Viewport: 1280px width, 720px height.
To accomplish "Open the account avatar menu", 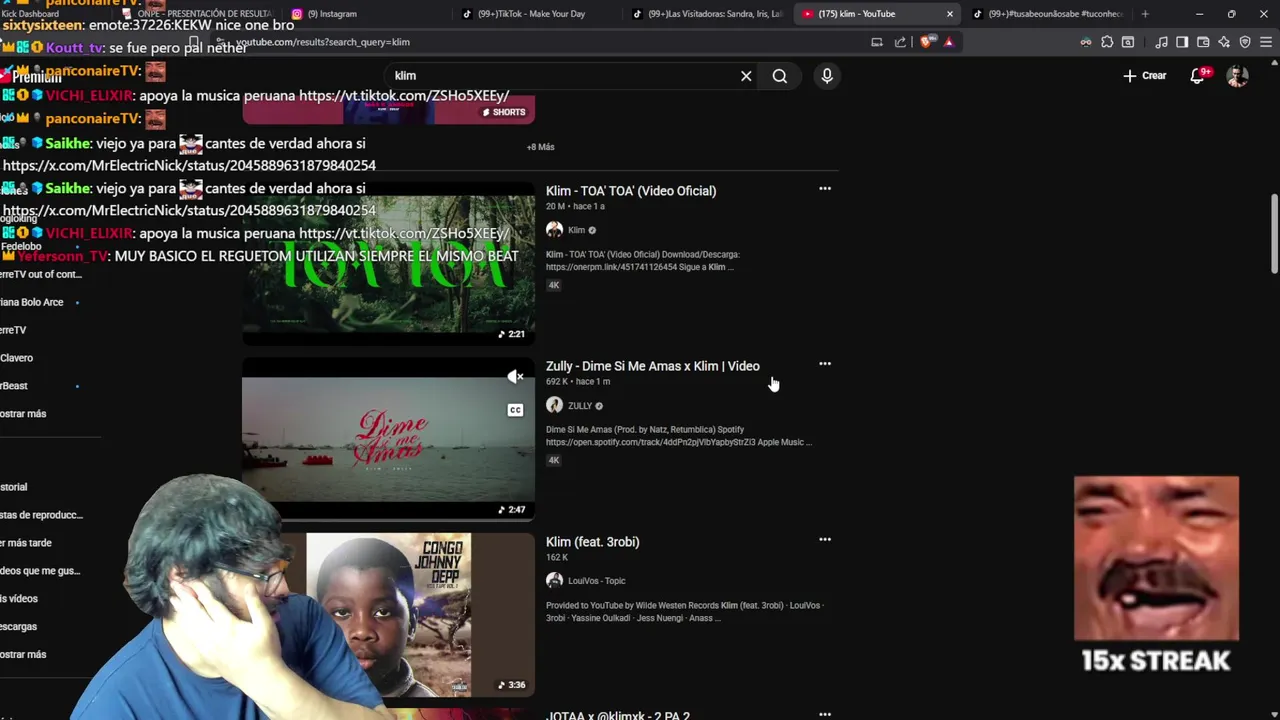I will pyautogui.click(x=1238, y=76).
